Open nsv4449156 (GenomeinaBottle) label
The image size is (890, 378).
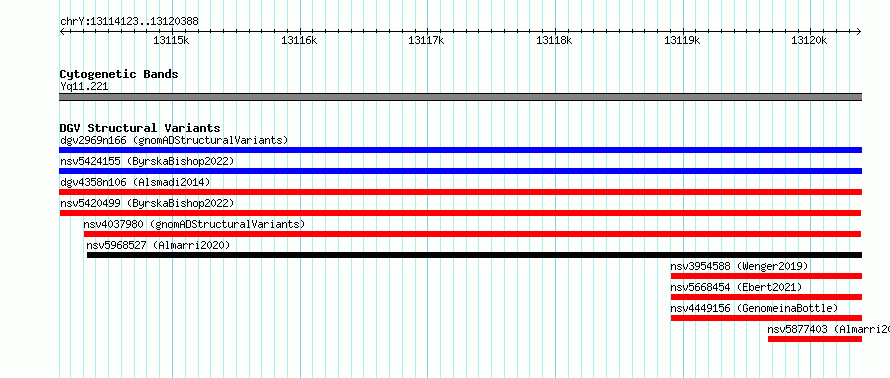(754, 308)
